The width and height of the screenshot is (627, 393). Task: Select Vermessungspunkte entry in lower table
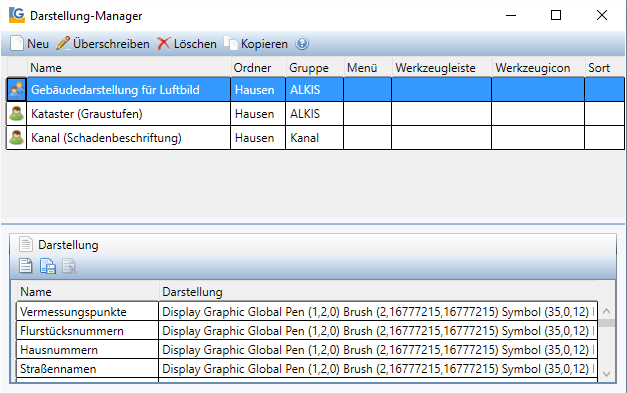[x=87, y=311]
